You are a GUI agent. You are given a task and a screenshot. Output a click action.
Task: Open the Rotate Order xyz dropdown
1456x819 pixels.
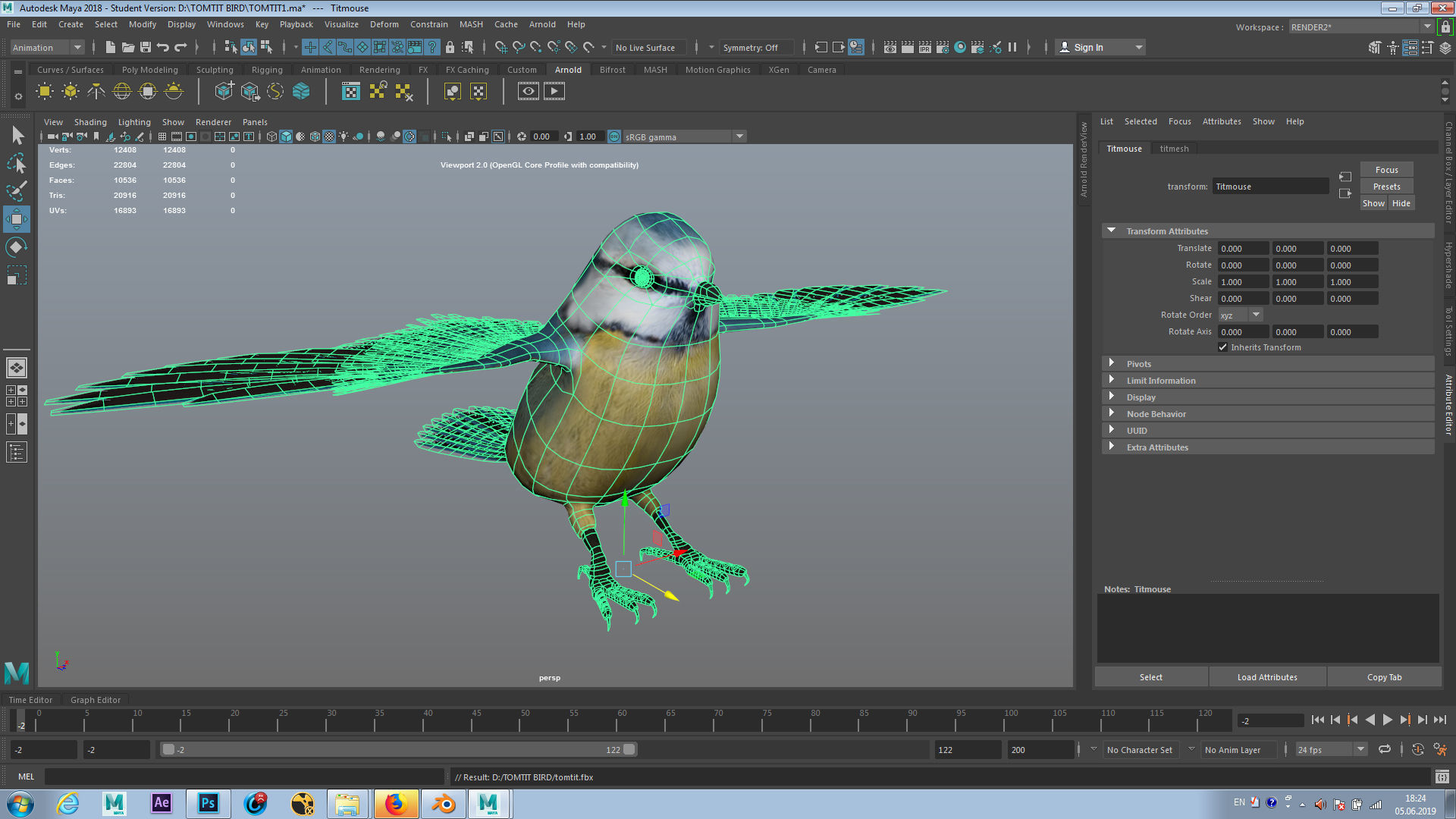tap(1240, 315)
